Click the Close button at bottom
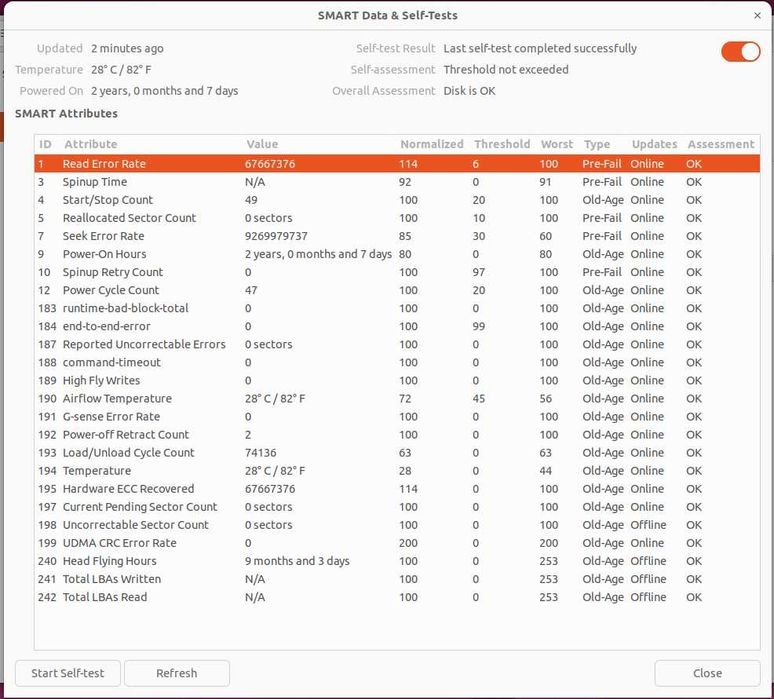 coord(707,673)
